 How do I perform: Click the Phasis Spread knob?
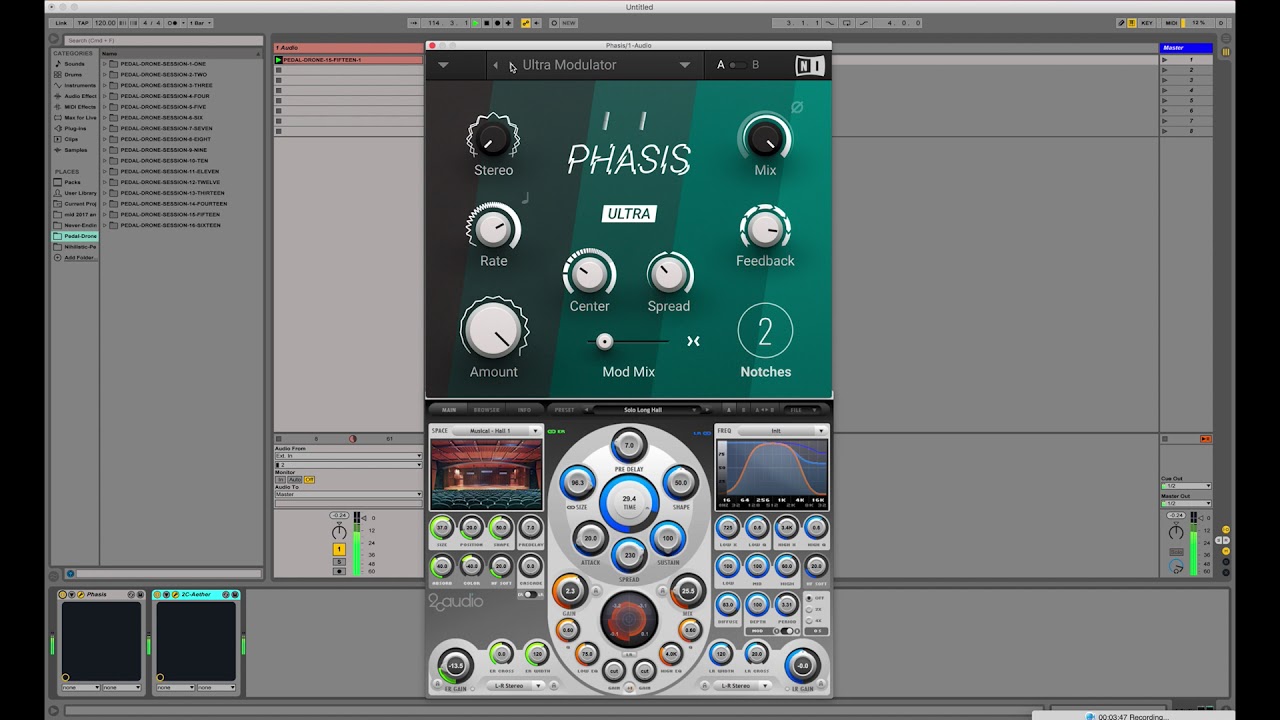pos(669,274)
